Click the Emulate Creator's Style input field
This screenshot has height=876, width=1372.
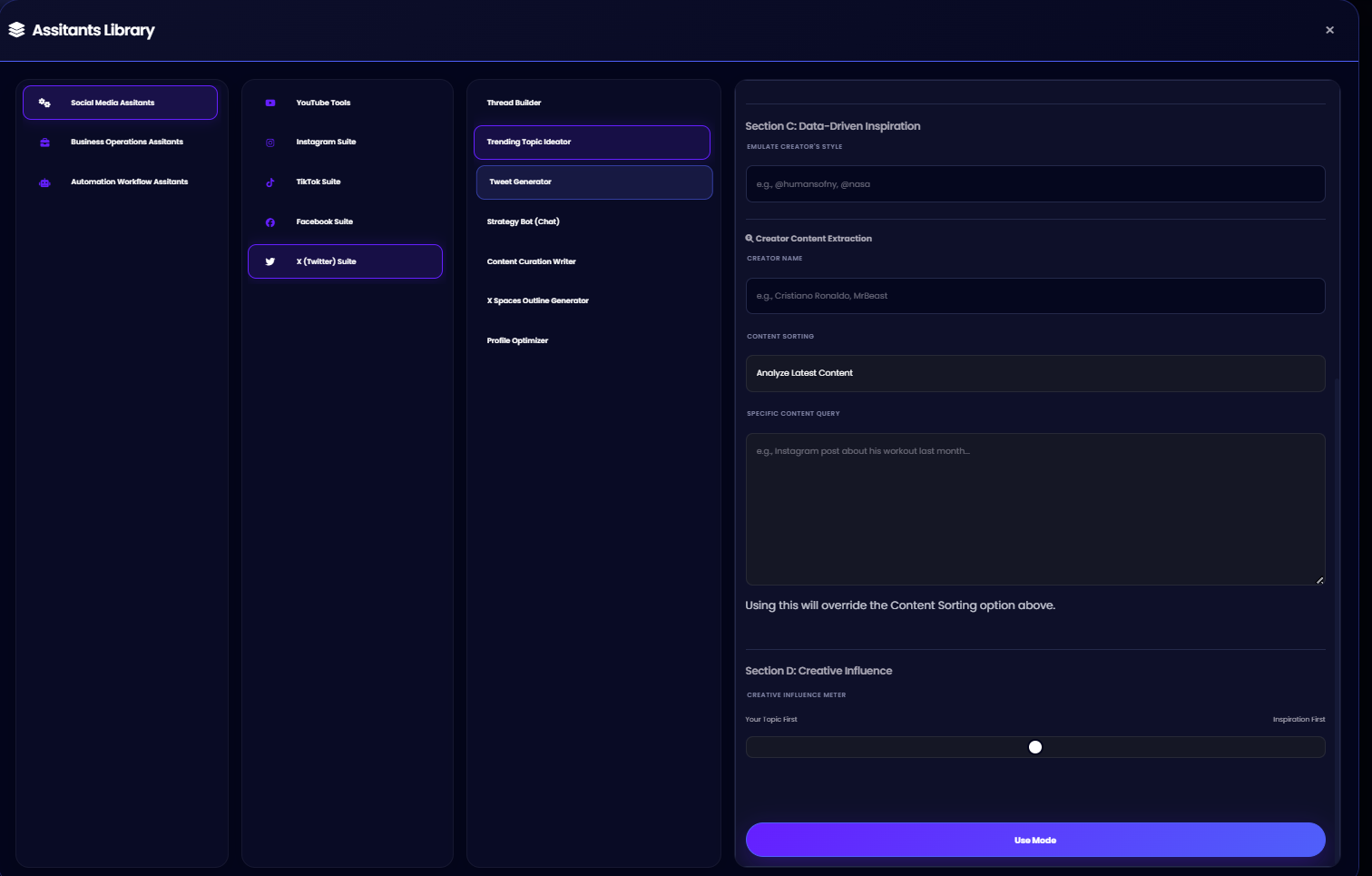pyautogui.click(x=1034, y=184)
